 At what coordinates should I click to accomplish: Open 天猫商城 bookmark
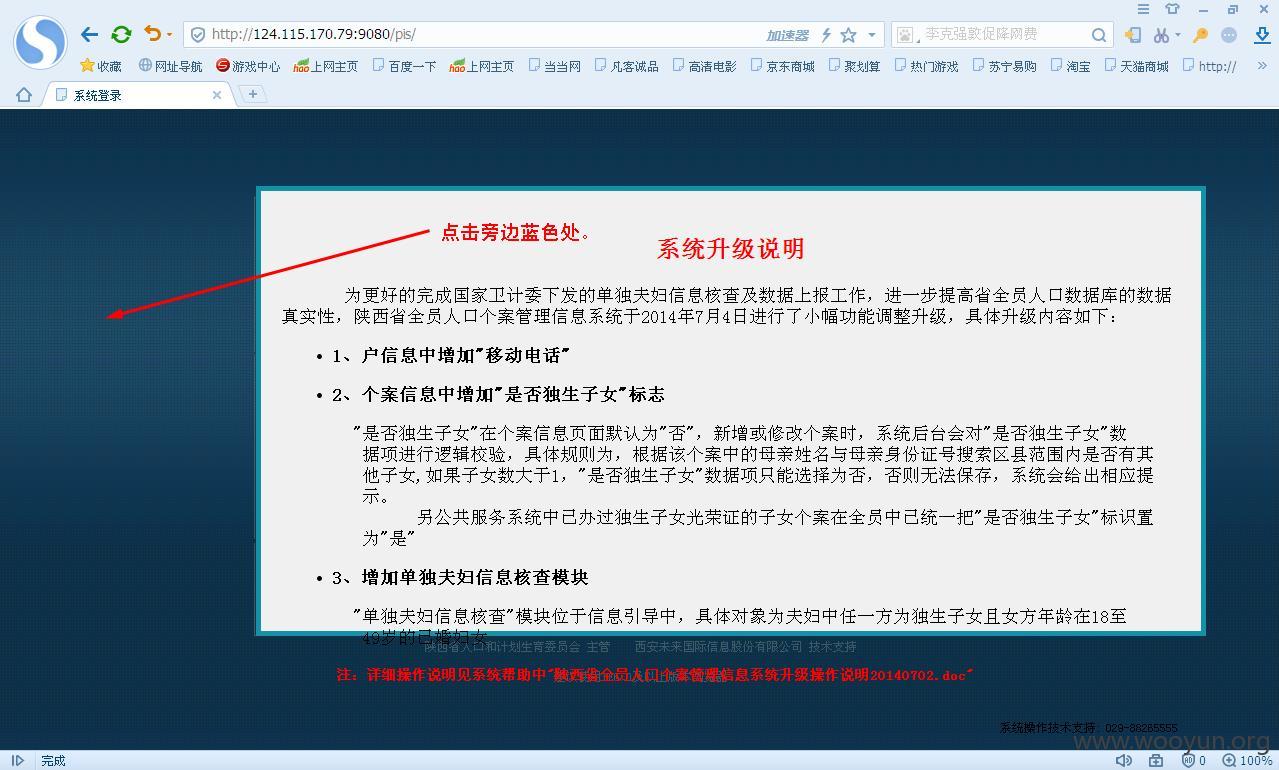(x=1136, y=66)
